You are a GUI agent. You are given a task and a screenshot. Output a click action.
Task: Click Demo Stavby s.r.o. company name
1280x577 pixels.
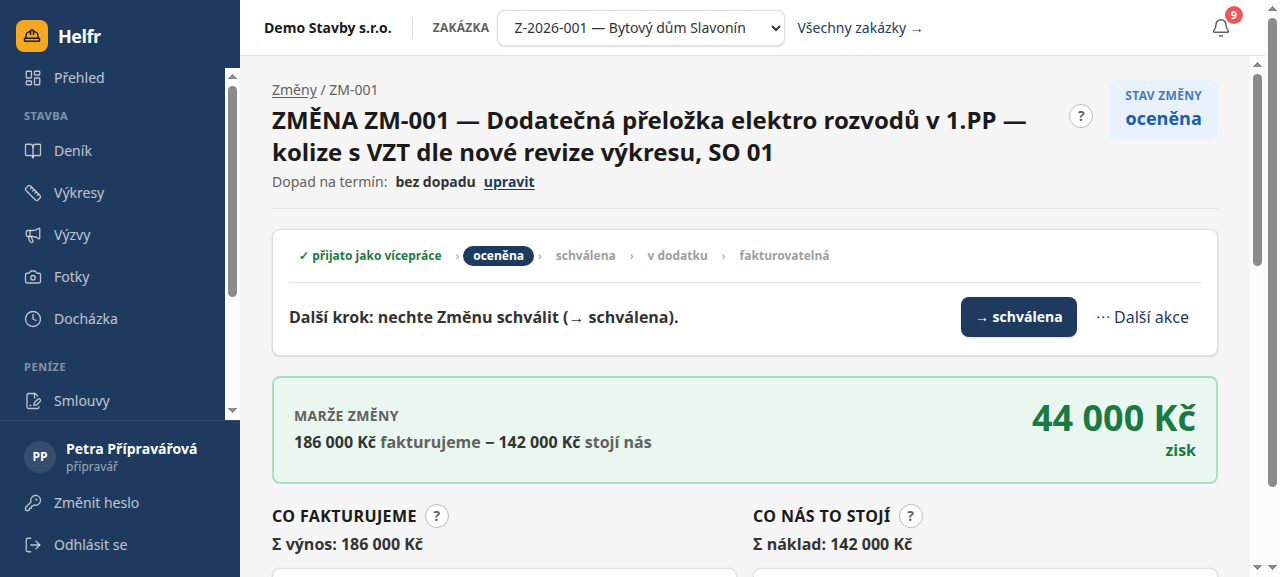point(328,28)
